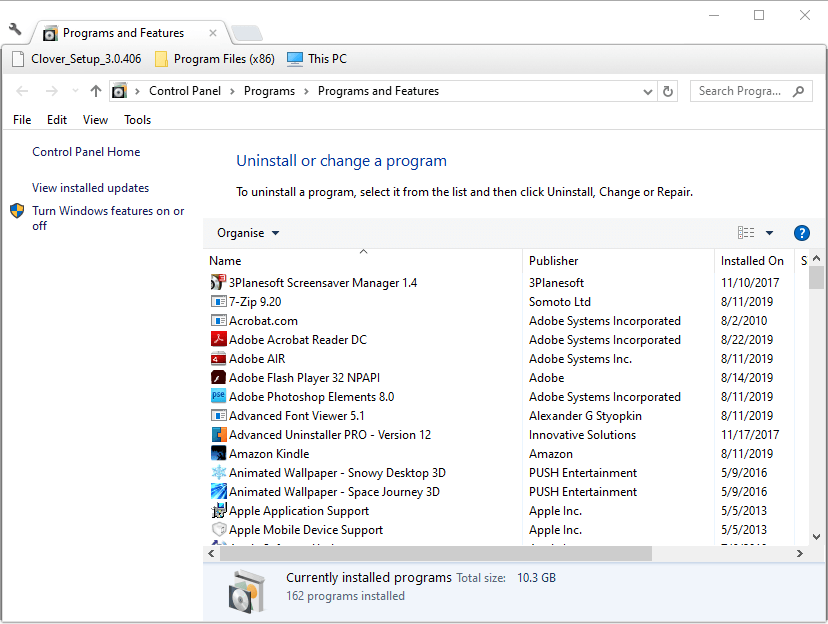Click the back navigation arrow

coord(22,91)
